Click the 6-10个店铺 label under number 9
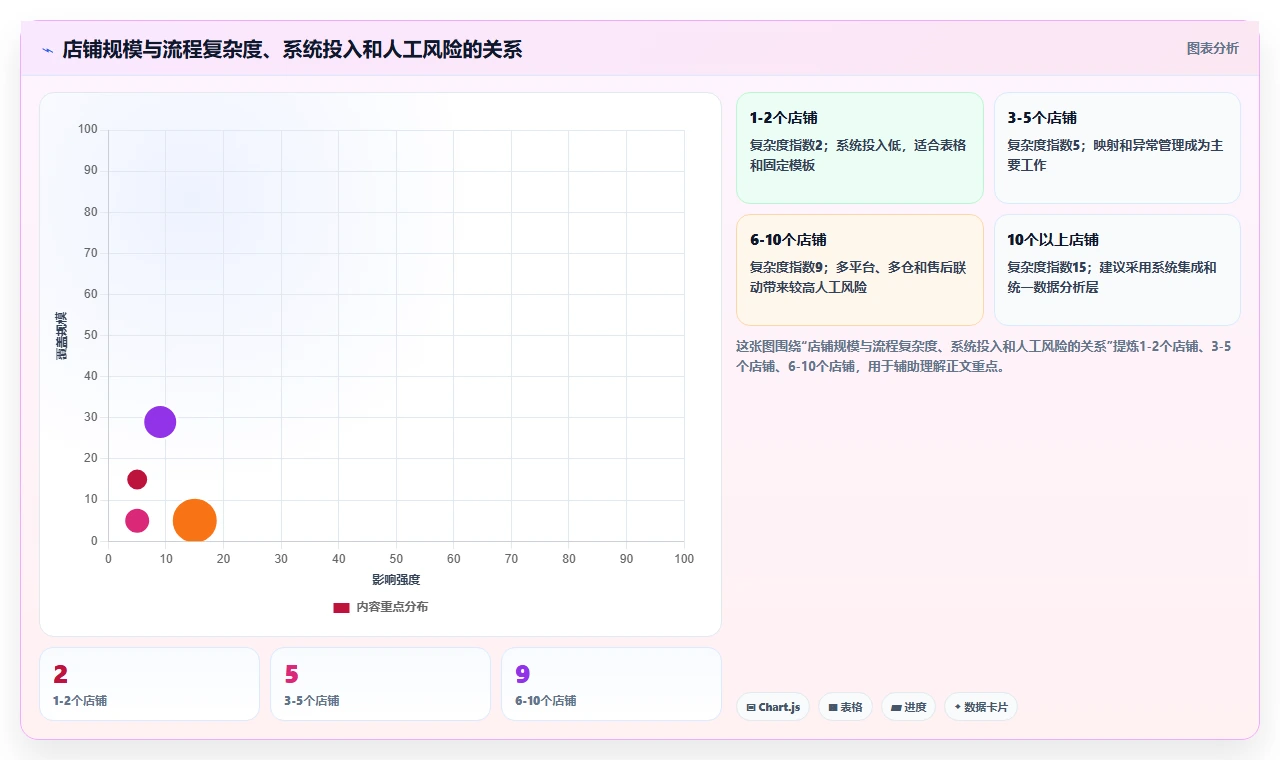1280x760 pixels. (x=546, y=701)
